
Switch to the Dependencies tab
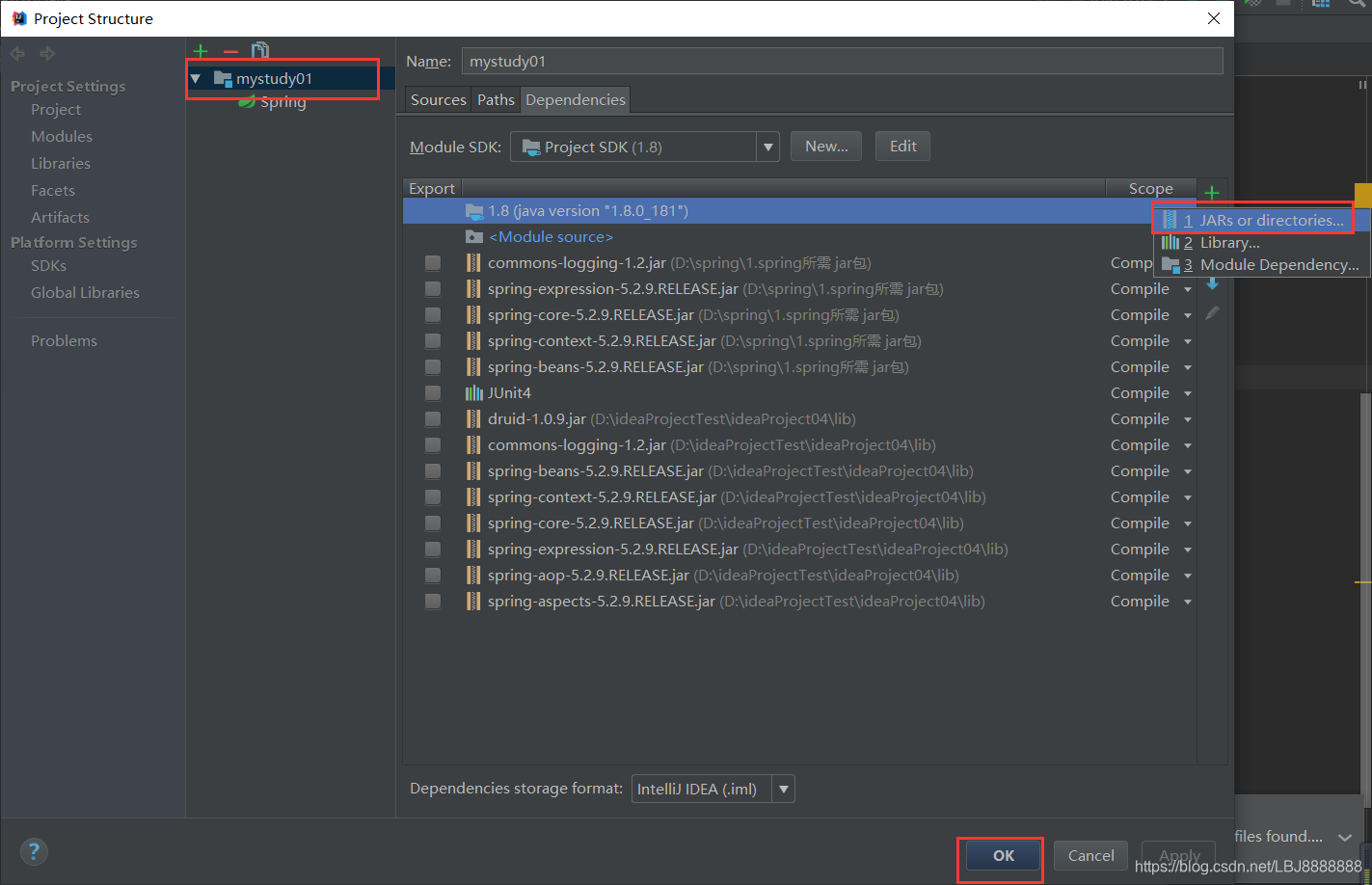click(x=576, y=100)
